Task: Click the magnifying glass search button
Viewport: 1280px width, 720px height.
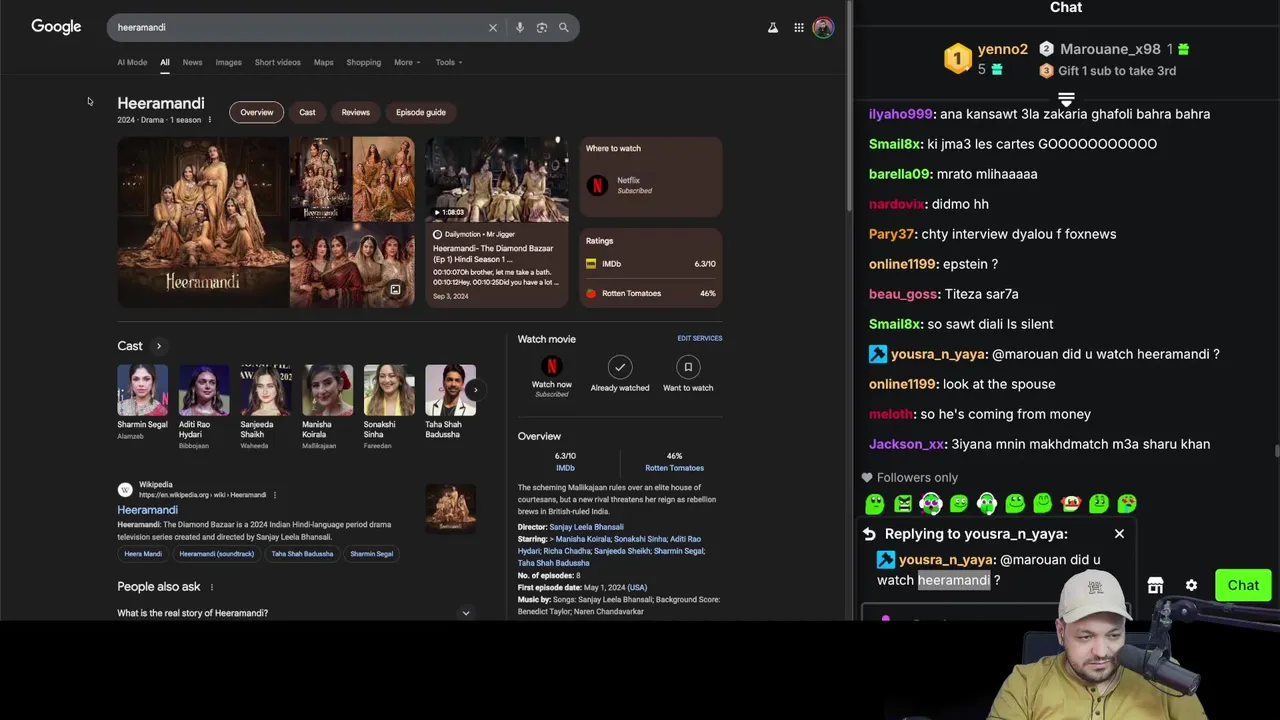Action: click(x=563, y=28)
